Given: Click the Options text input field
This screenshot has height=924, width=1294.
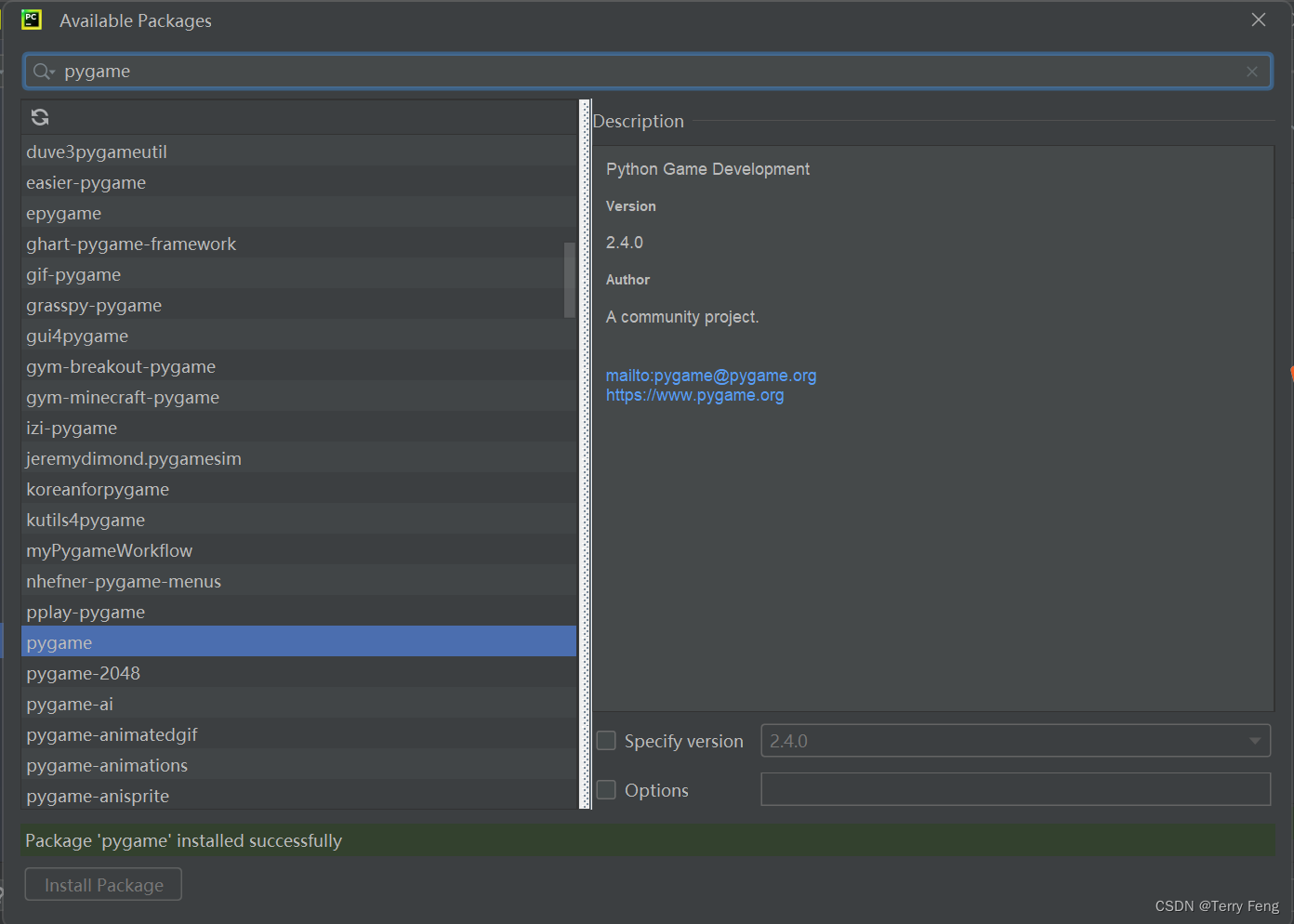Looking at the screenshot, I should point(1015,789).
